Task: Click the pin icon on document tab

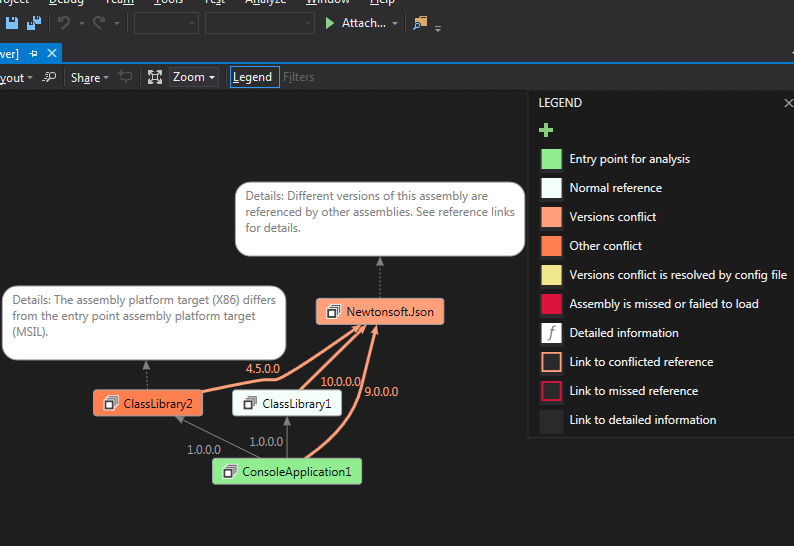Action: point(34,53)
